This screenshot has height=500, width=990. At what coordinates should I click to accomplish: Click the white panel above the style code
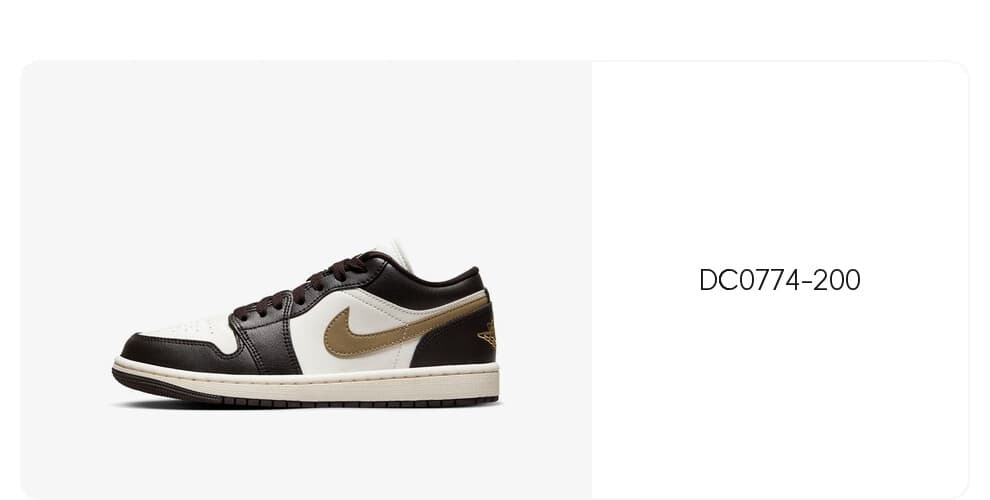coord(780,164)
